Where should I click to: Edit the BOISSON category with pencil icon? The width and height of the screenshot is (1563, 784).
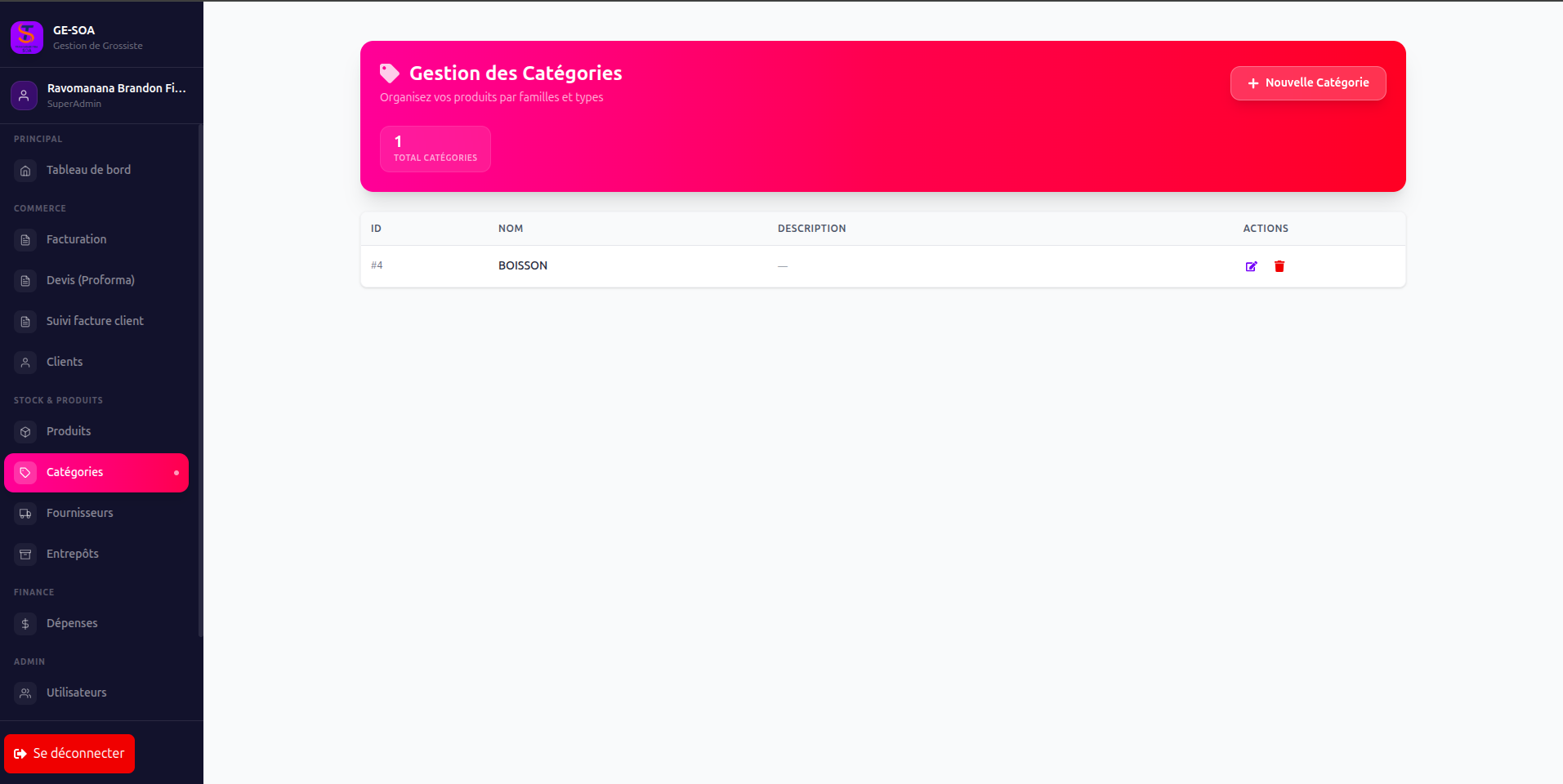(1251, 266)
